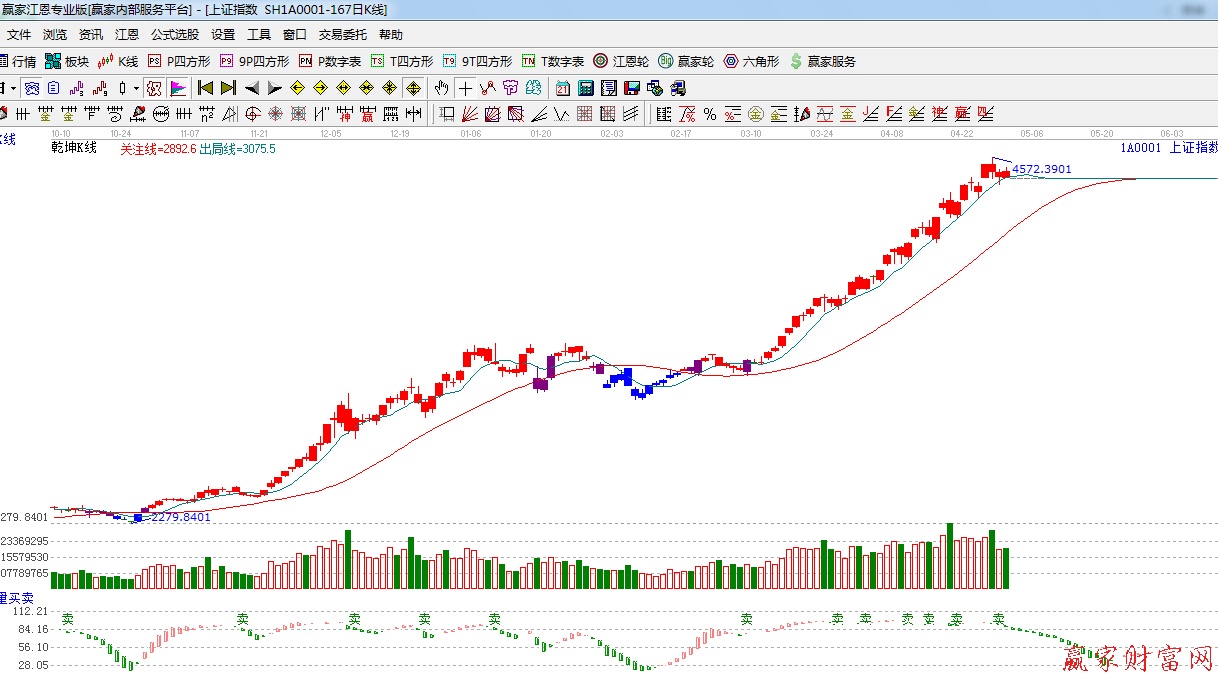
Task: Click the T数字表 toolbar button
Action: click(553, 61)
